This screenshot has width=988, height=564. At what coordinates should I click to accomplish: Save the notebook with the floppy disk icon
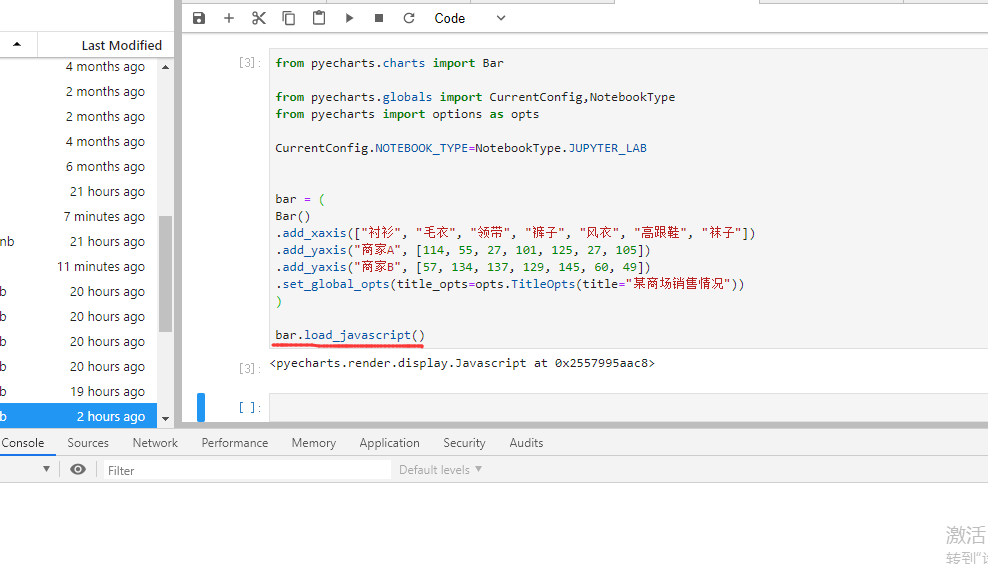(199, 18)
